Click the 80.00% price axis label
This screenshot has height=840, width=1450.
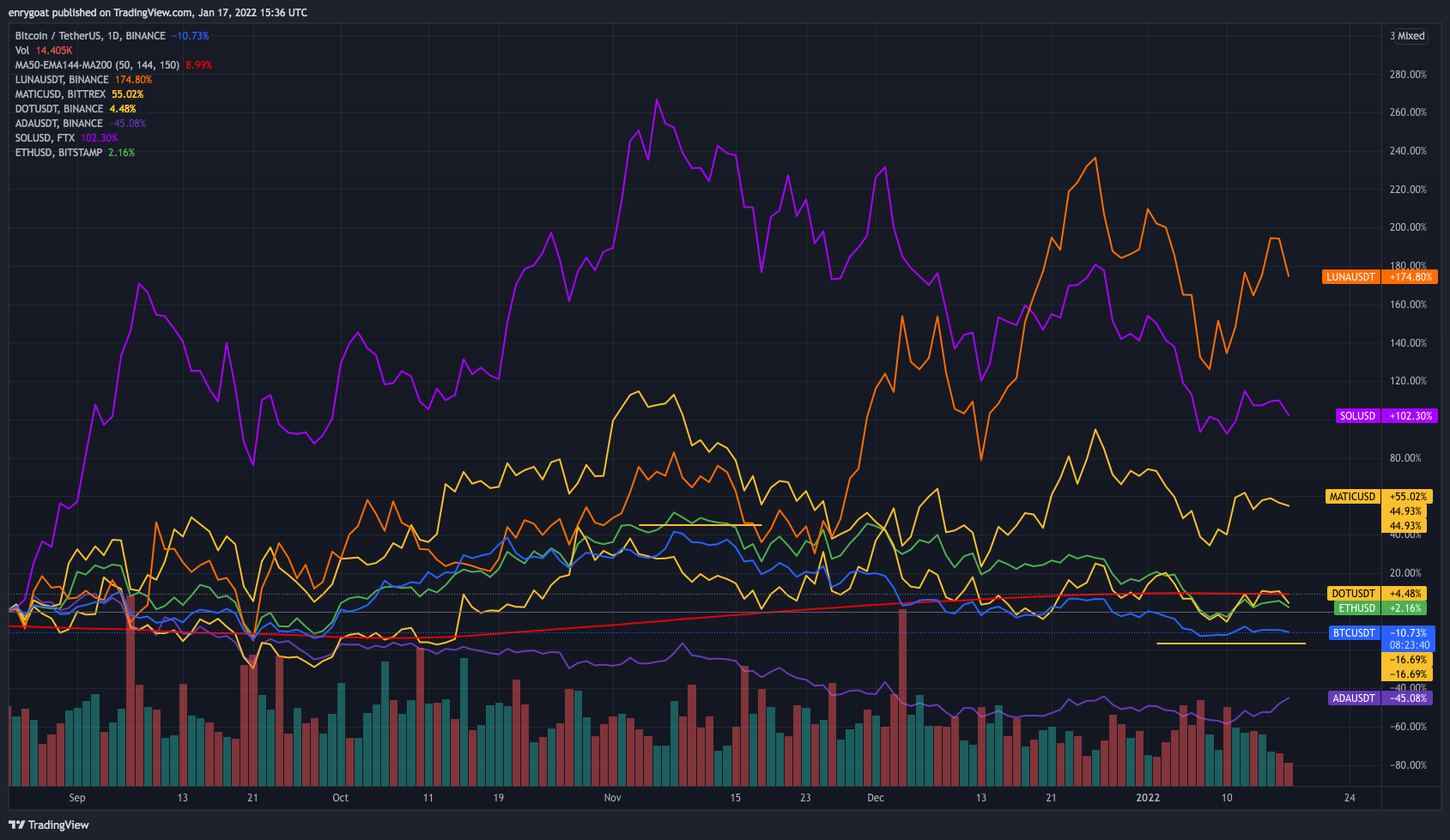coord(1405,458)
